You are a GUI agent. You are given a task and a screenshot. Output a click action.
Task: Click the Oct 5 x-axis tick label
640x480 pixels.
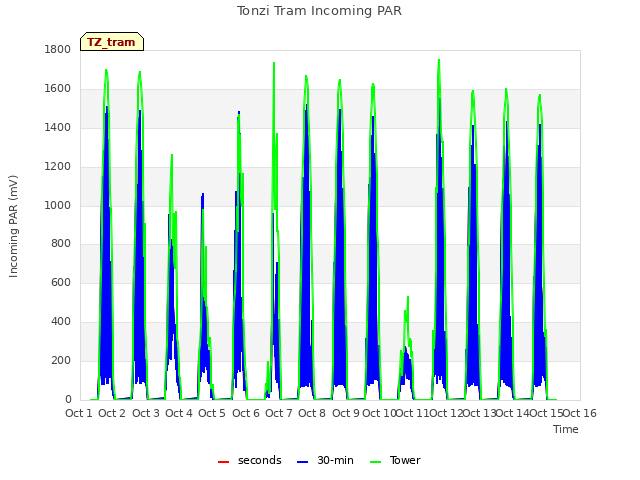click(x=212, y=413)
